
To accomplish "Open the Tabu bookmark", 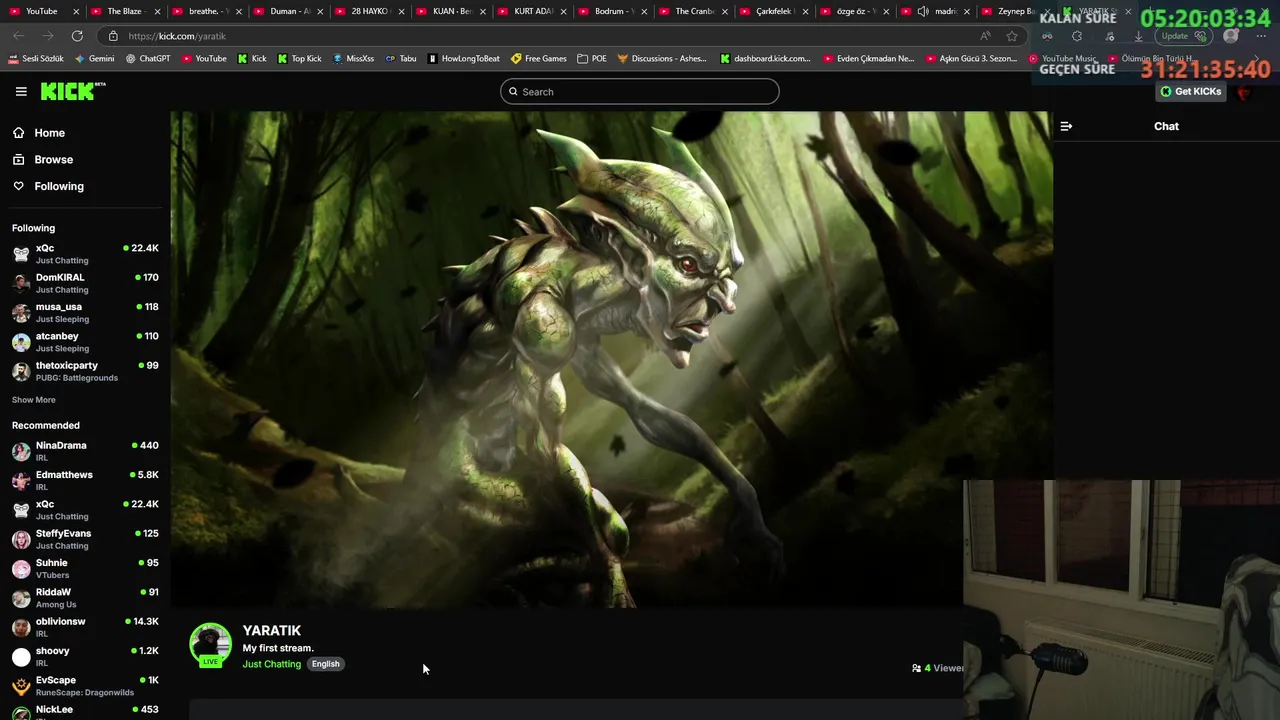I will click(x=401, y=59).
